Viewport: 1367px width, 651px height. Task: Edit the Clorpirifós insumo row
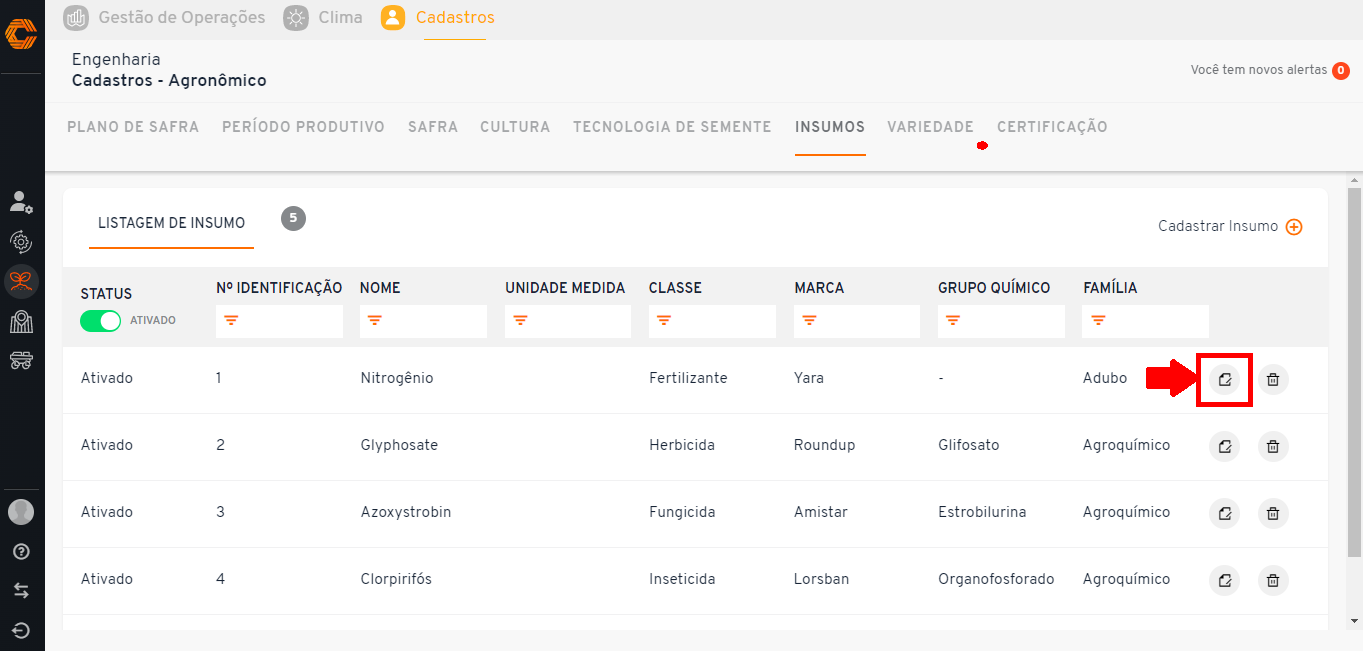[x=1224, y=580]
